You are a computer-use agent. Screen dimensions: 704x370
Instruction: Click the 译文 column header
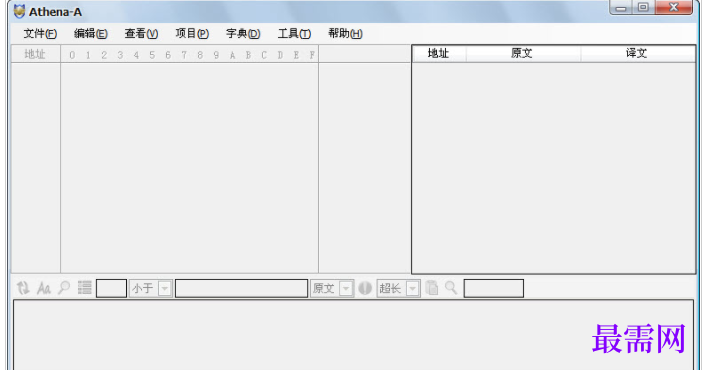click(x=638, y=53)
